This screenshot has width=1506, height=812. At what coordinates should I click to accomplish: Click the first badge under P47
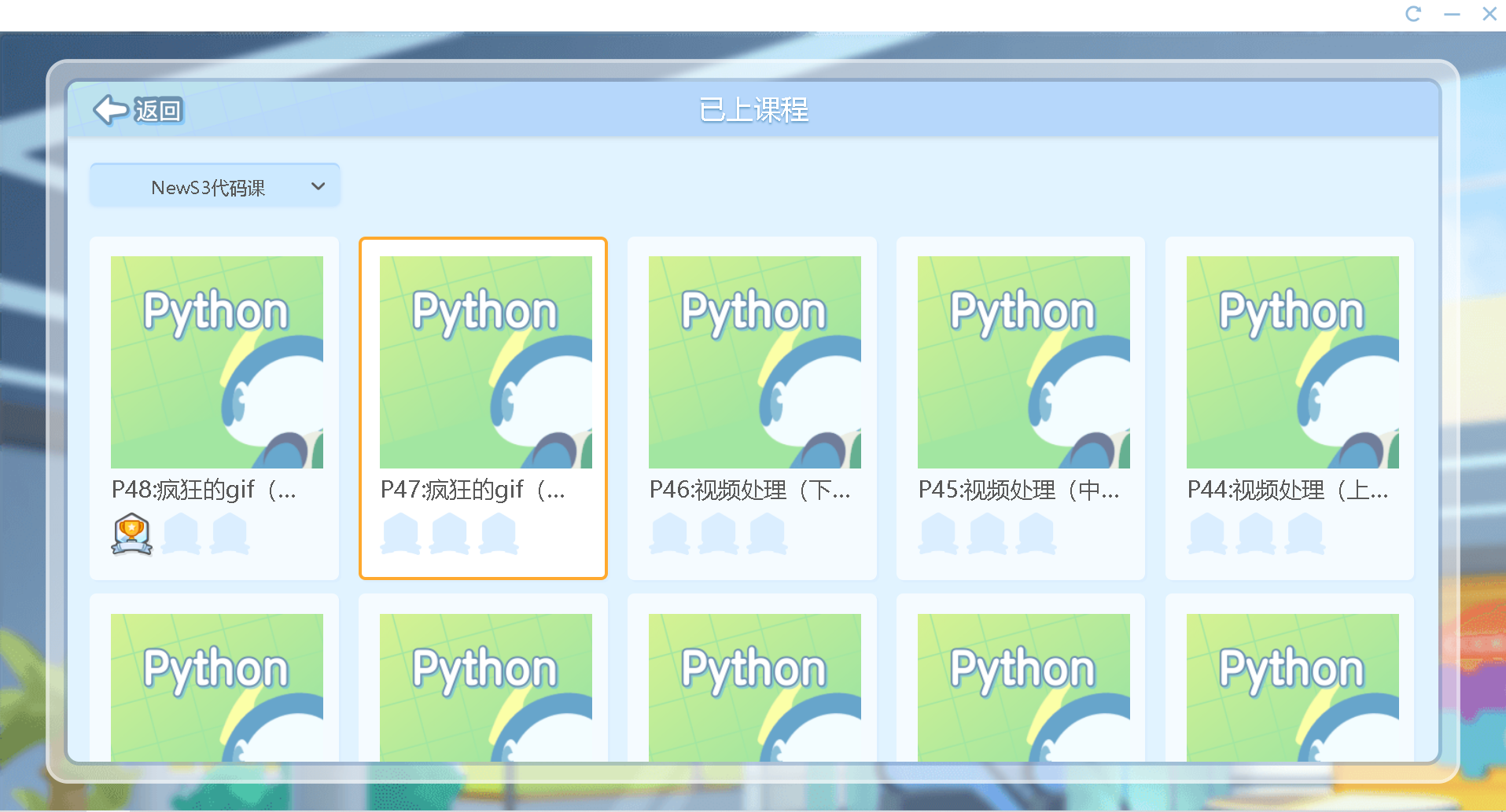tap(401, 534)
